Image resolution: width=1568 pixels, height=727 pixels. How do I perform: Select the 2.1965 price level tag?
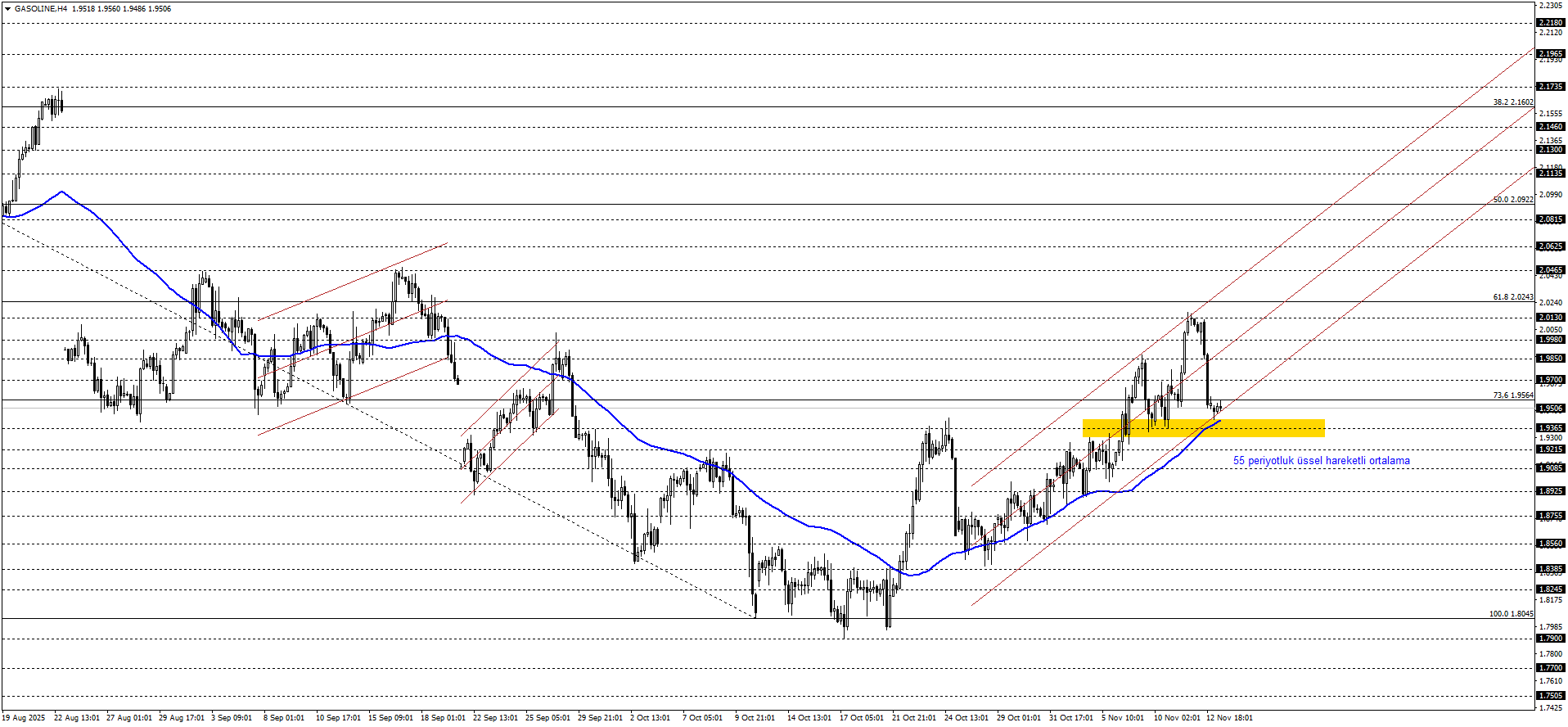(1550, 54)
